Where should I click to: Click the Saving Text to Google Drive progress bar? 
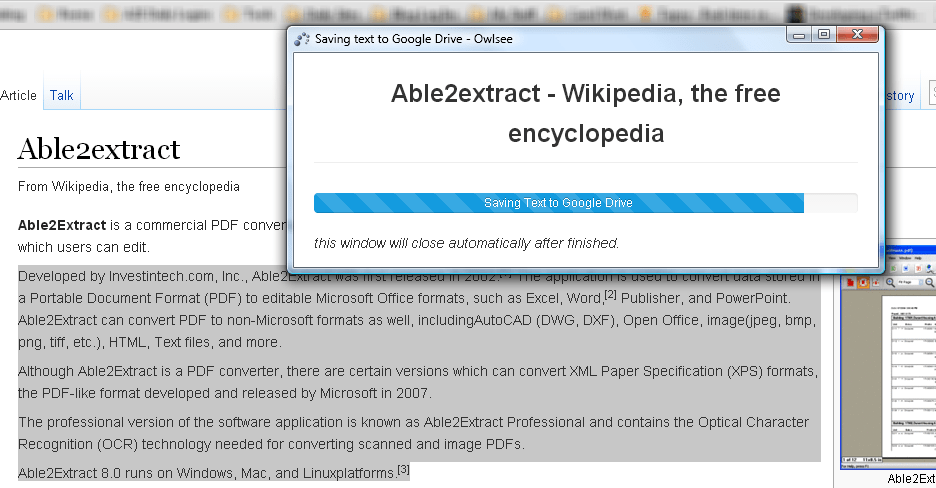(586, 203)
